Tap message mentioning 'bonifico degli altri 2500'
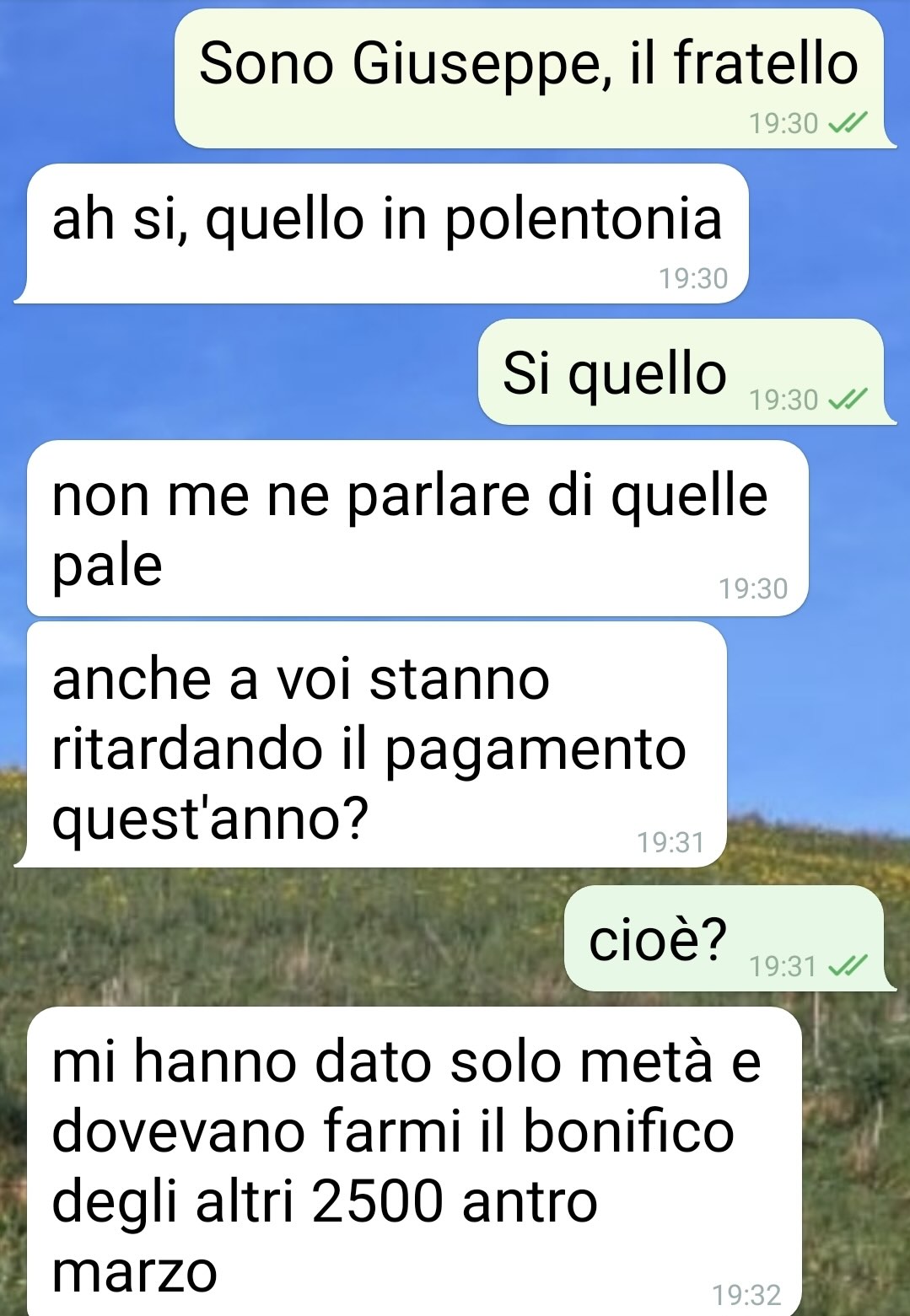Screen dimensions: 910x1316 414,1162
